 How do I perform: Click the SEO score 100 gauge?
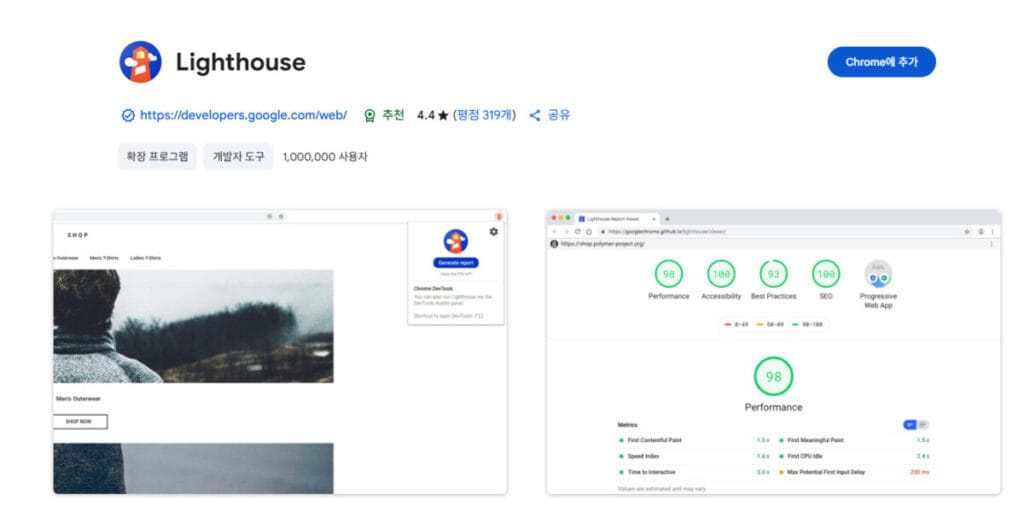(x=825, y=274)
